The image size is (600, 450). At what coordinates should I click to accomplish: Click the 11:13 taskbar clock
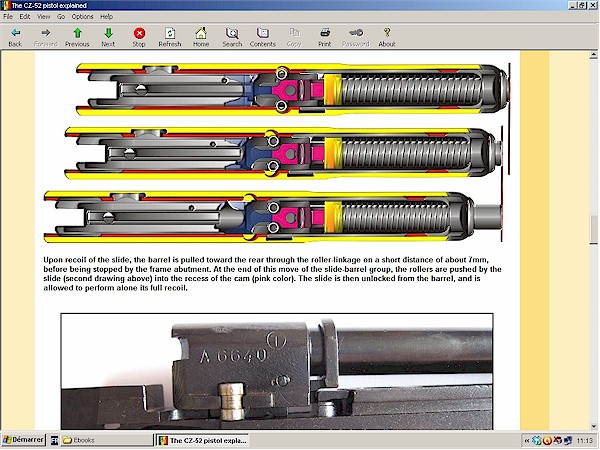584,441
